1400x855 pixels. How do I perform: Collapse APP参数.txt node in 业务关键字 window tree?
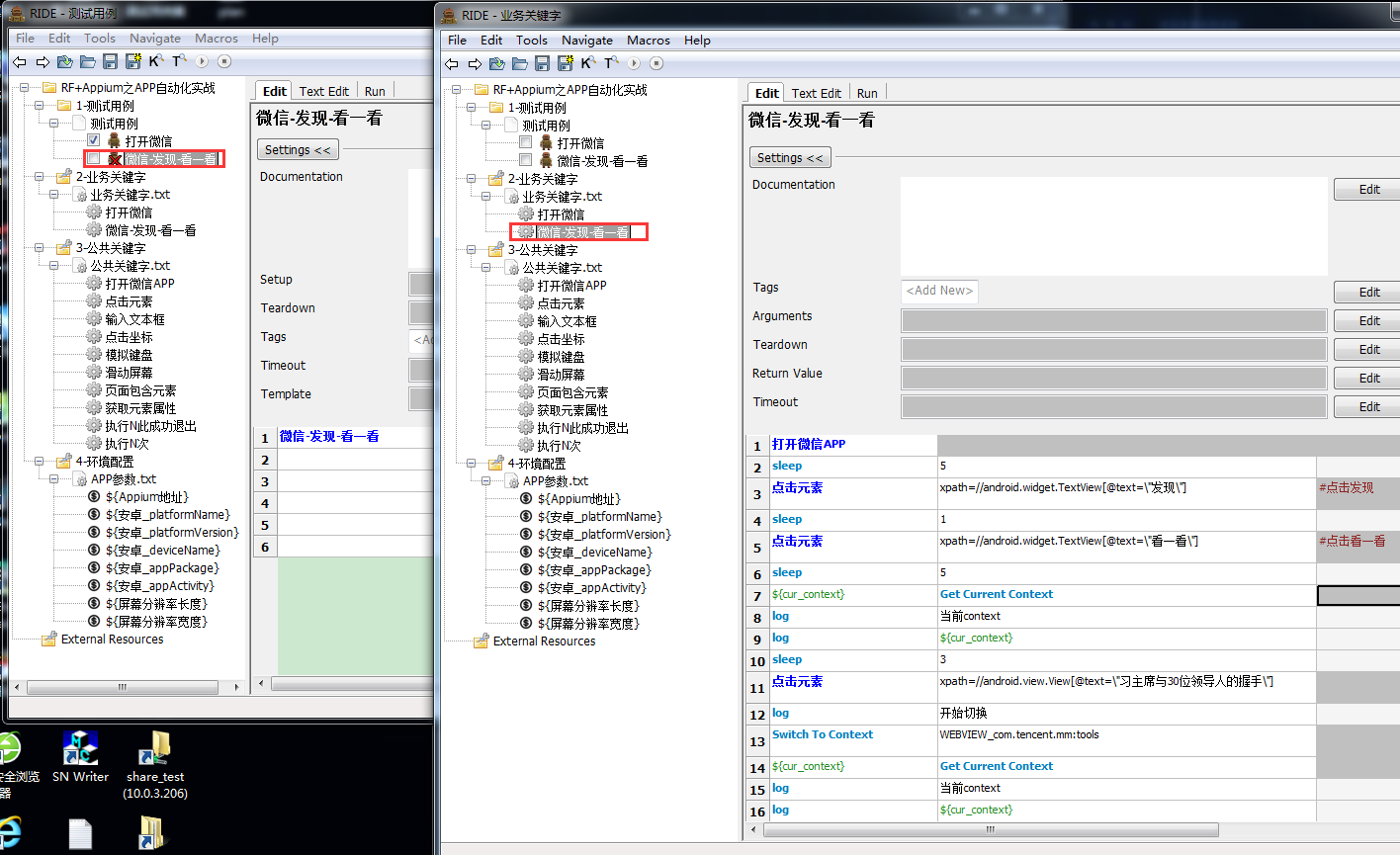tap(486, 481)
